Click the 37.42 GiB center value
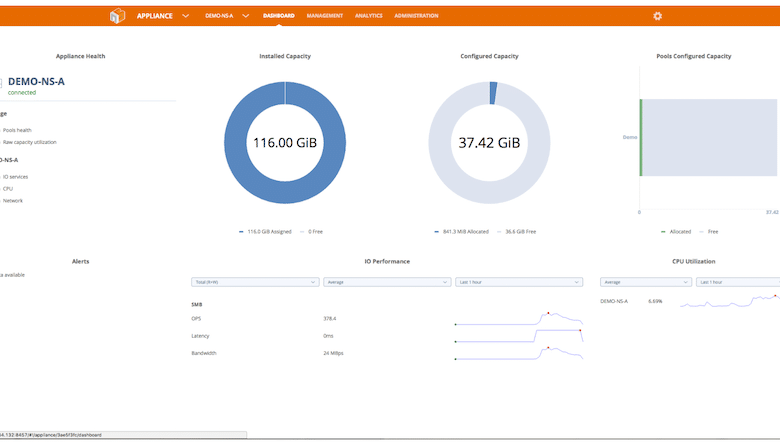 [489, 143]
